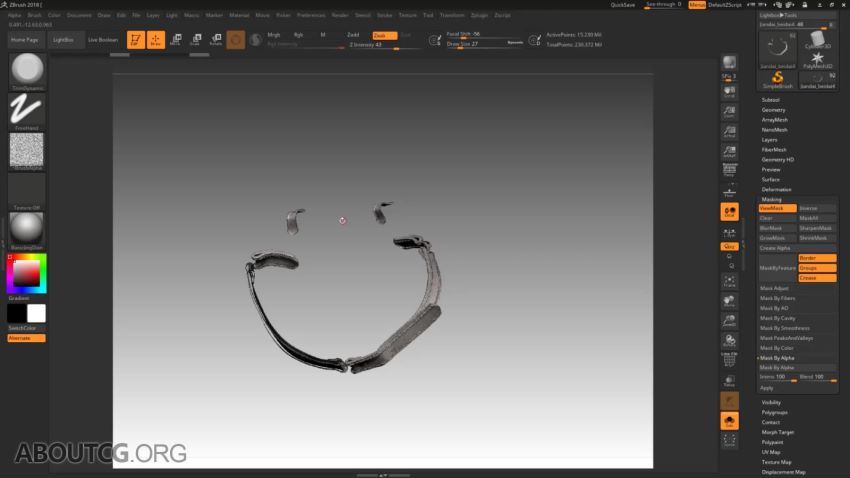Toggle Line Fill PolyF grid icon
The width and height of the screenshot is (850, 478).
click(730, 359)
